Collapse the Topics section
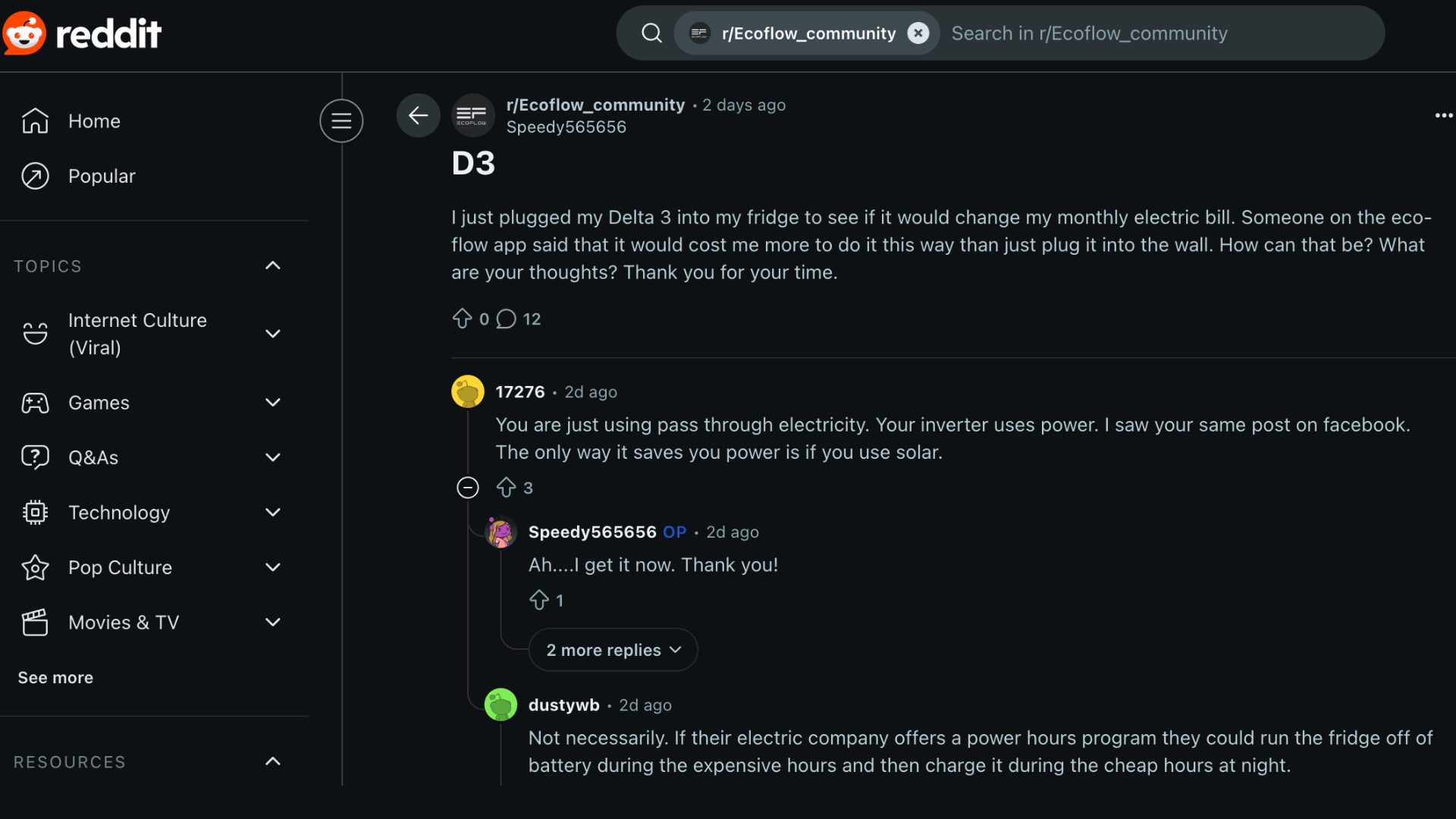 click(x=272, y=266)
